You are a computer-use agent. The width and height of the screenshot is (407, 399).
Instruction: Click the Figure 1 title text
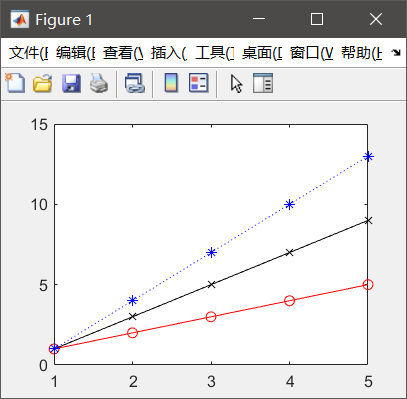coord(64,20)
